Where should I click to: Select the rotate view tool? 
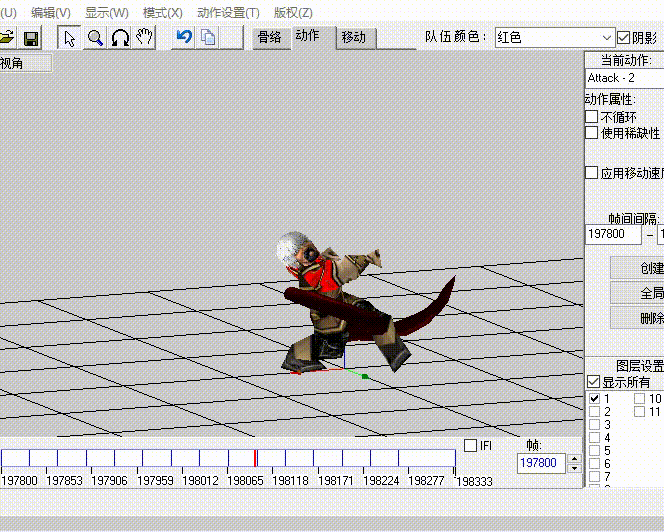point(120,38)
